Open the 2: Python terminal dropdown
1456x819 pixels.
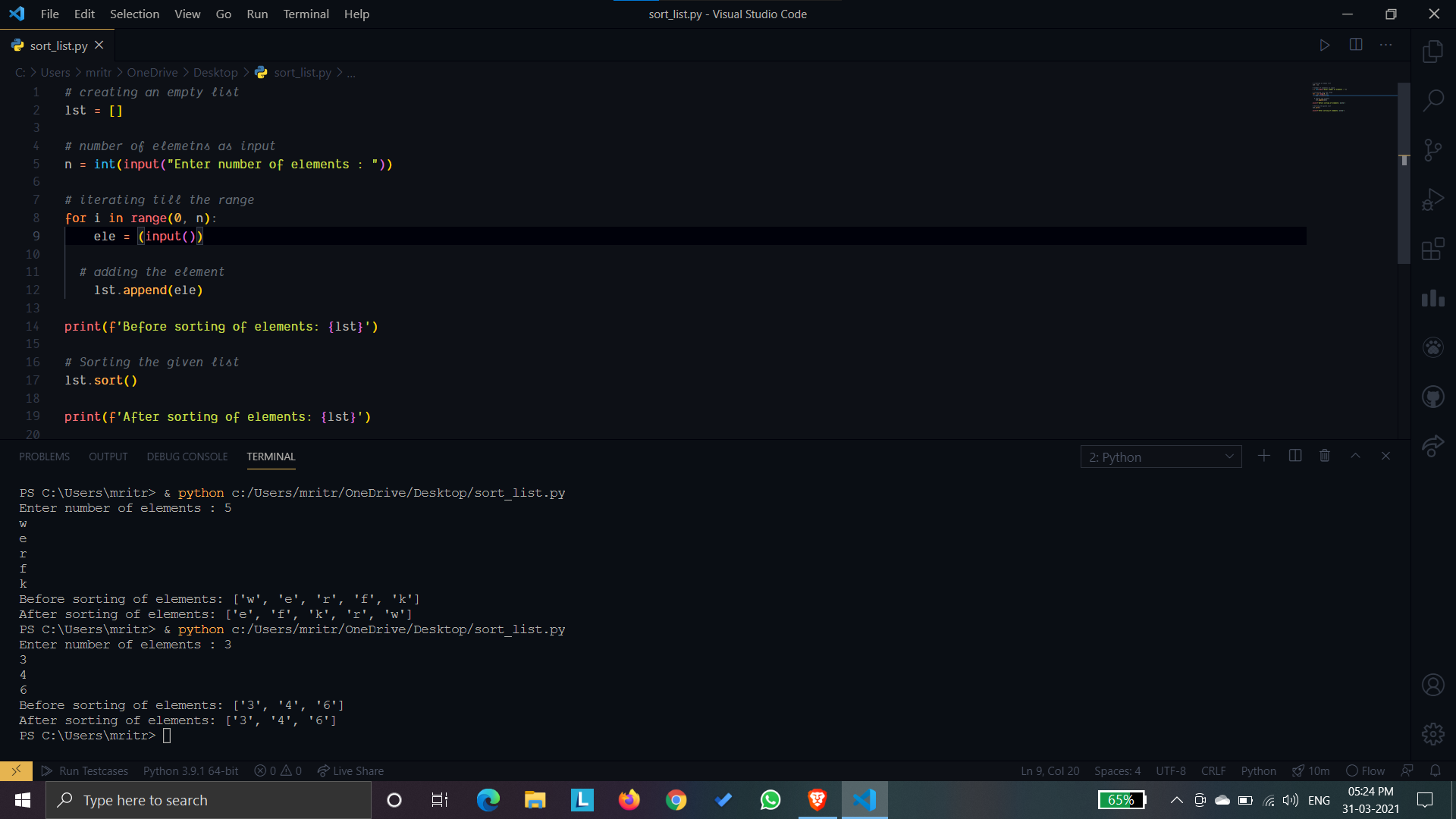1160,457
